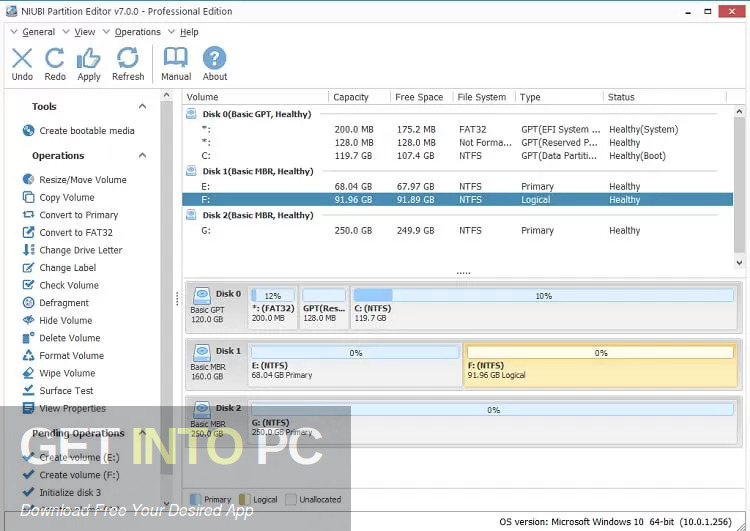This screenshot has height=531, width=750.
Task: Open the Manual book icon
Action: 176,58
